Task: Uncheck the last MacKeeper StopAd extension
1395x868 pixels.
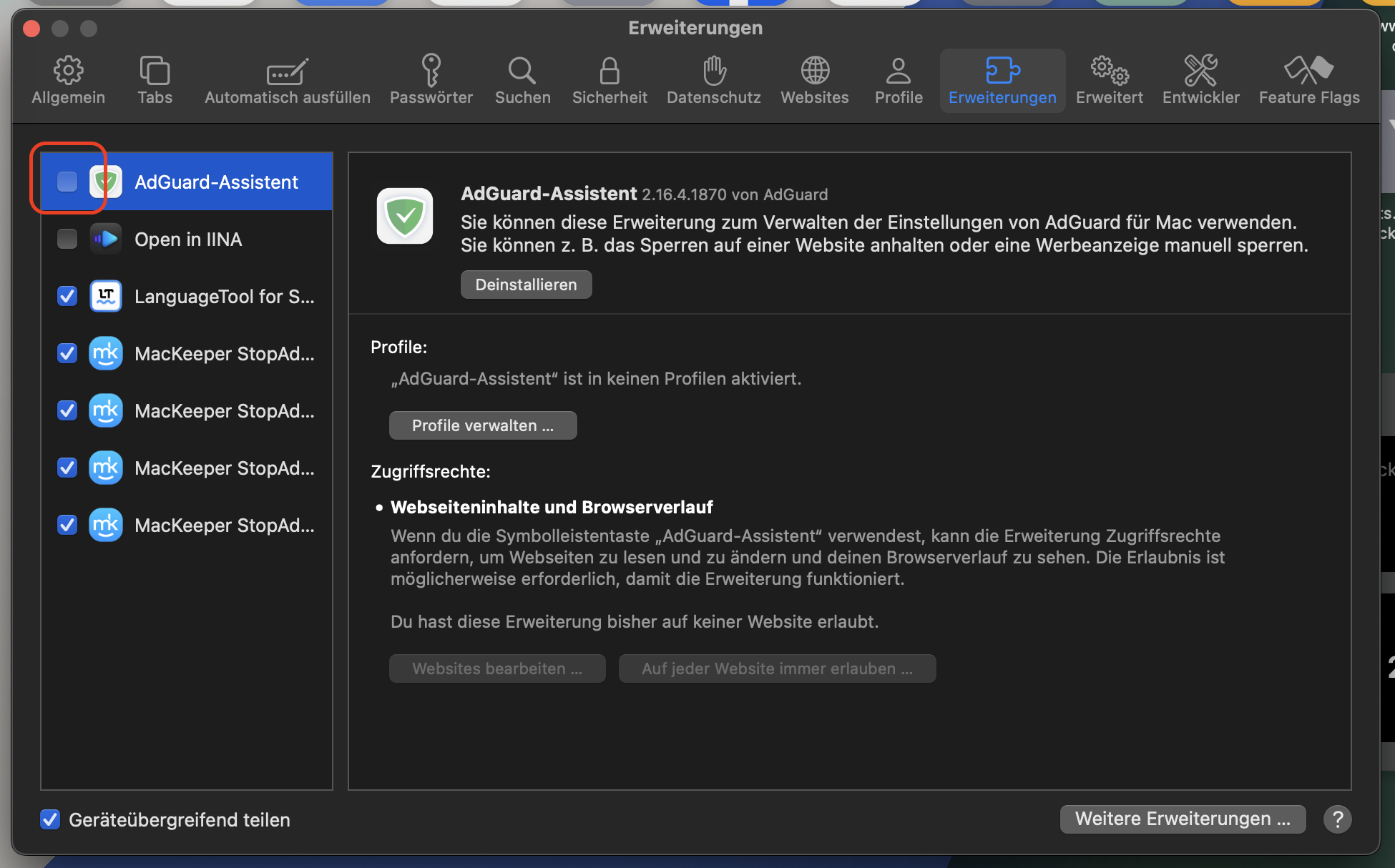Action: 67,525
